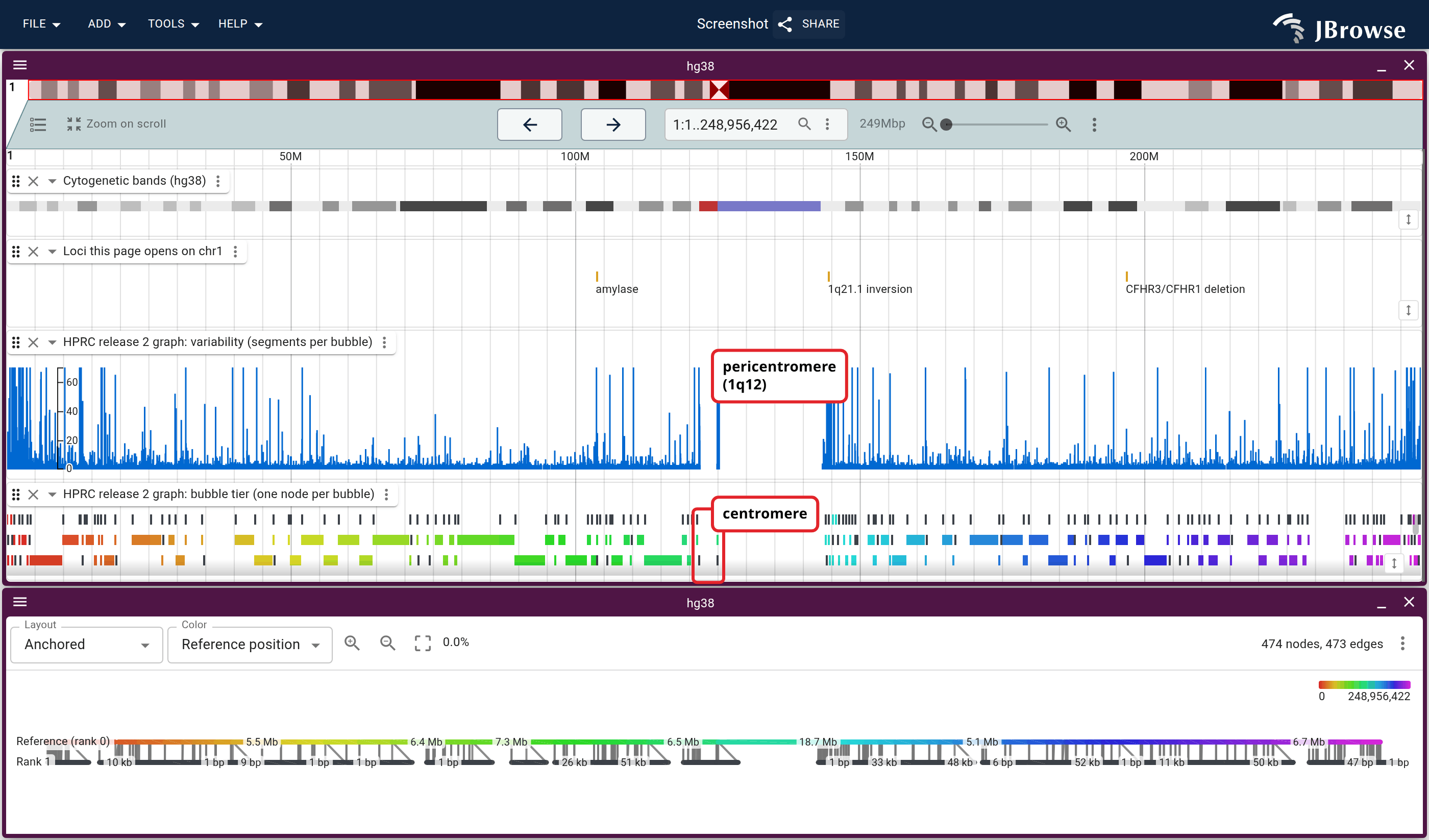Open Loci this page opens track menu
The height and width of the screenshot is (840, 1429).
[235, 251]
